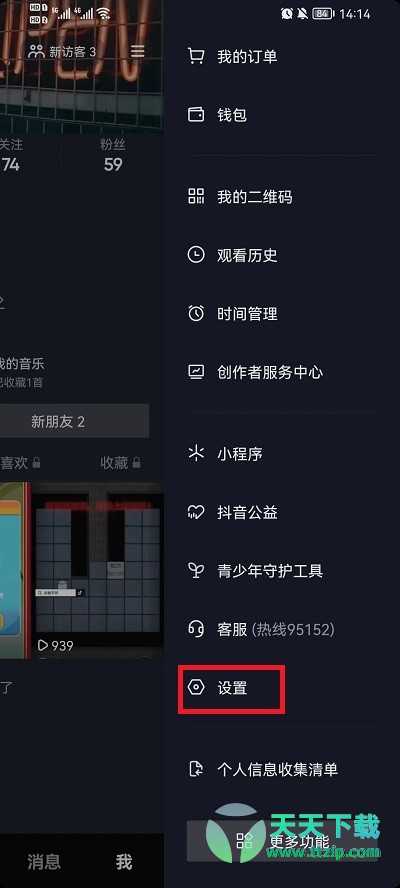Open the alarm icon for 时间管理
Screen dimensions: 400x888
[x=196, y=313]
